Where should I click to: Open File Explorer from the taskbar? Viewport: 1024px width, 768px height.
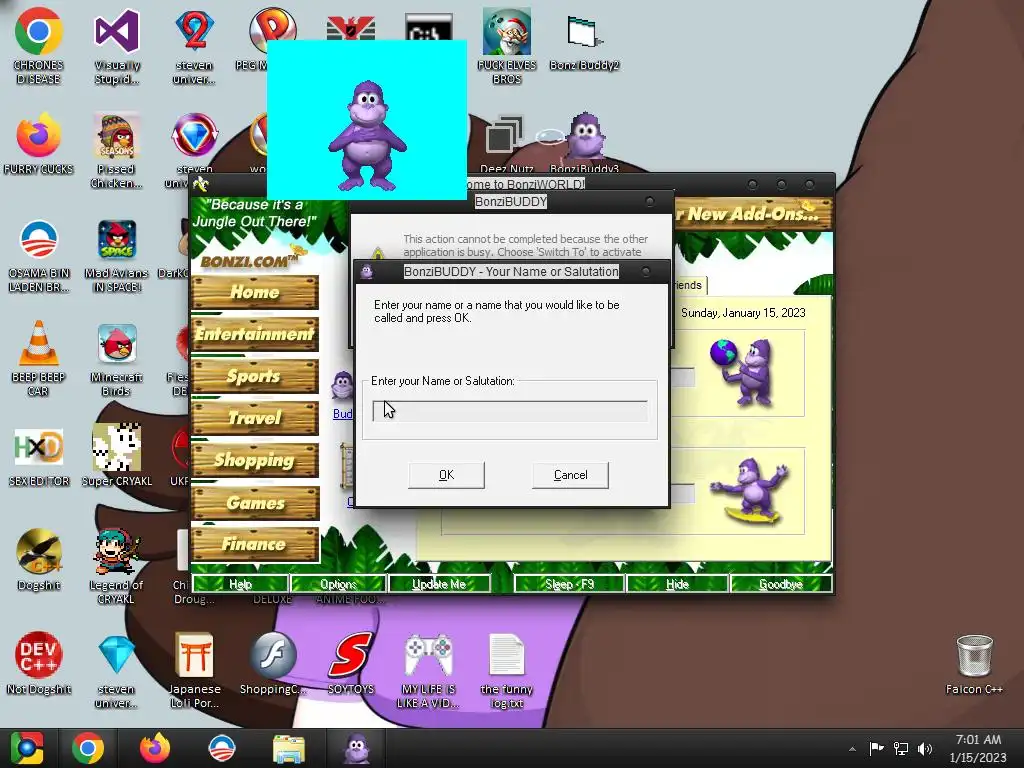pos(288,748)
